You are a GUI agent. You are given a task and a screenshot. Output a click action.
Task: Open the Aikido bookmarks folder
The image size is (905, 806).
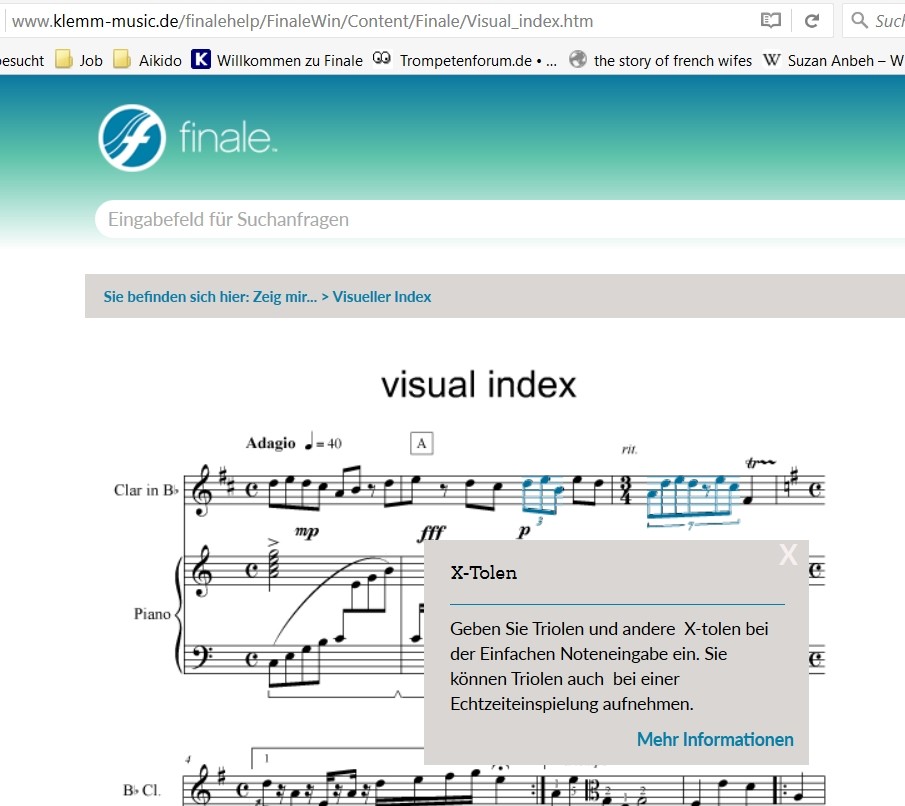pyautogui.click(x=147, y=60)
